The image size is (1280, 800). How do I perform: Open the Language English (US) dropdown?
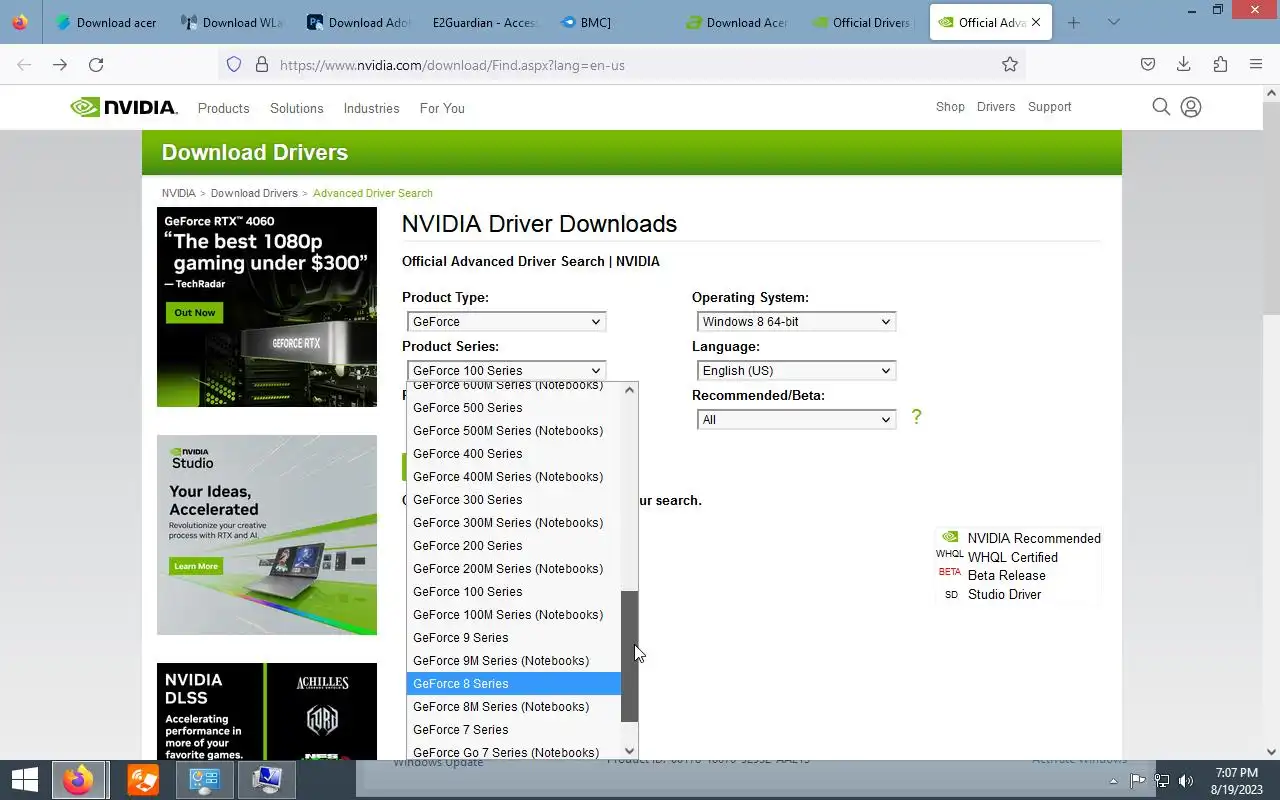(x=796, y=370)
